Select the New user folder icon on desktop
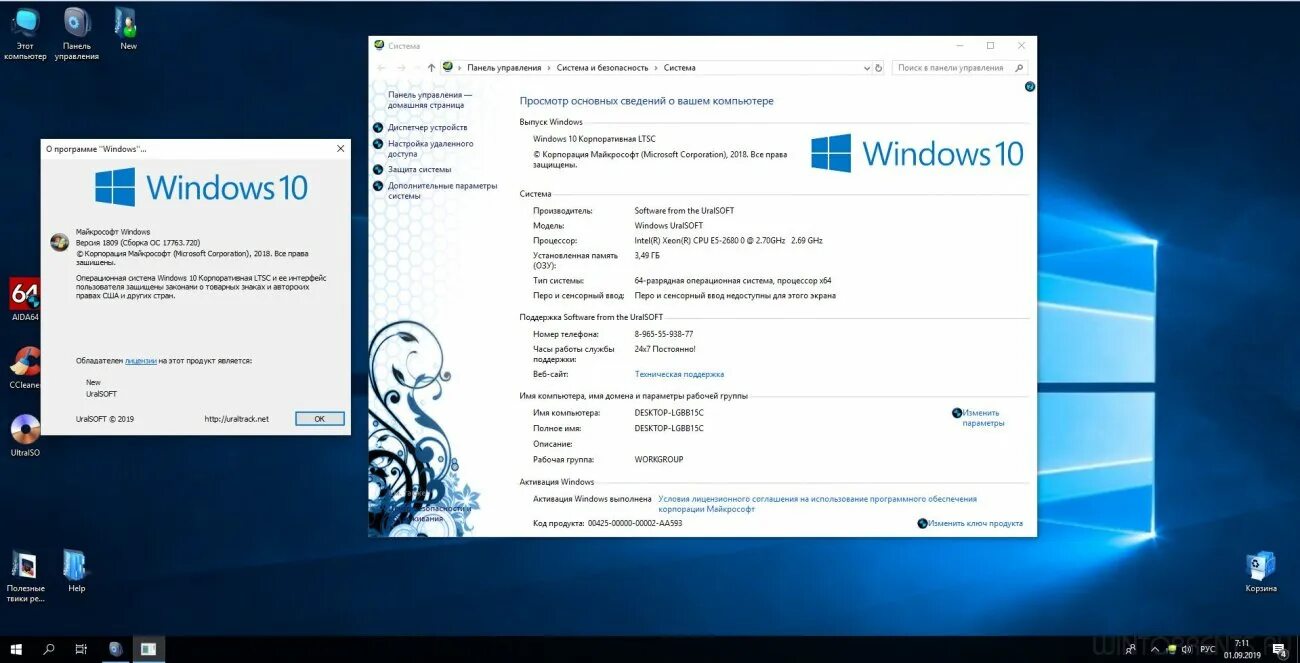Screen dimensions: 1300x663 (x=128, y=28)
